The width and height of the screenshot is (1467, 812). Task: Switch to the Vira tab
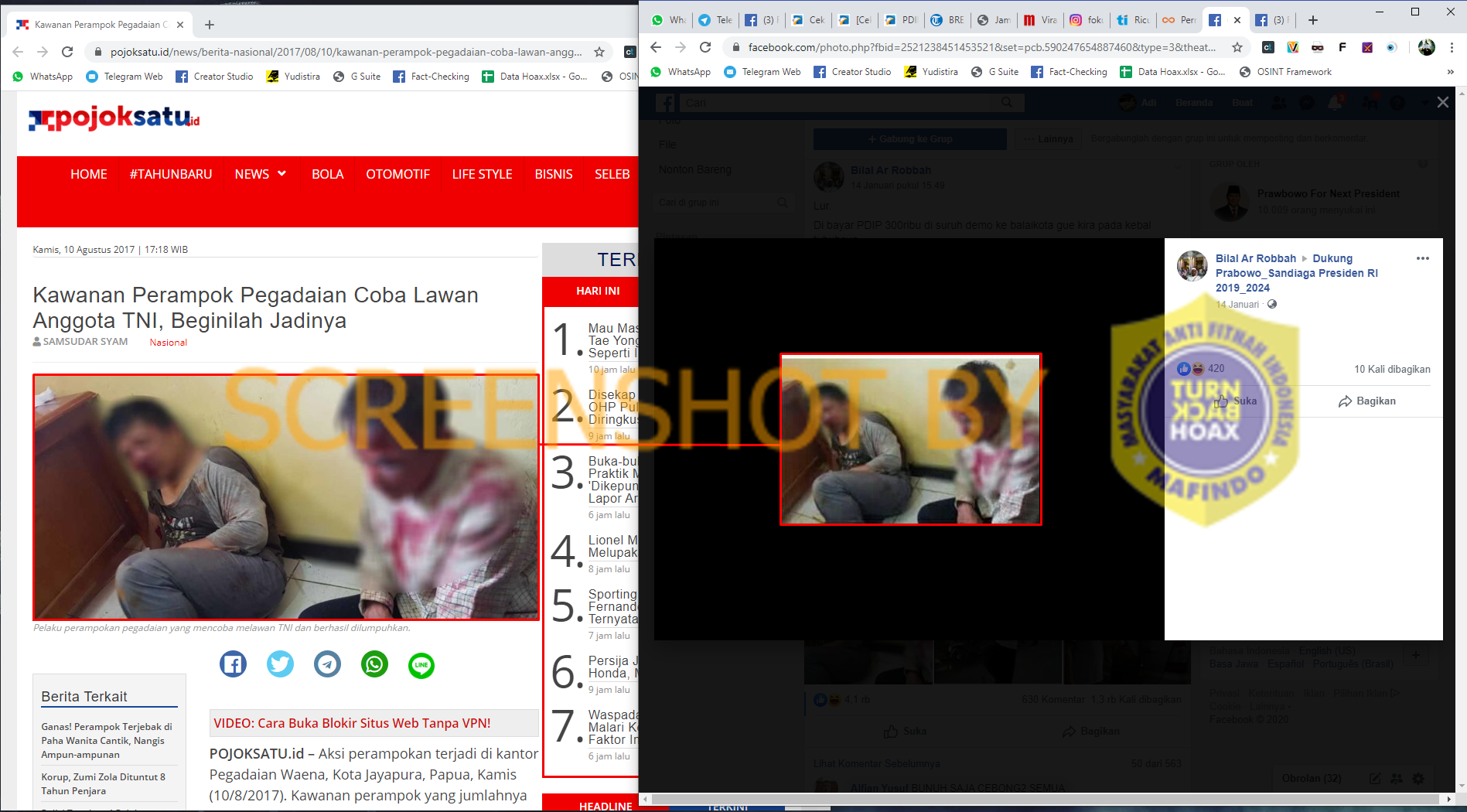(1040, 20)
